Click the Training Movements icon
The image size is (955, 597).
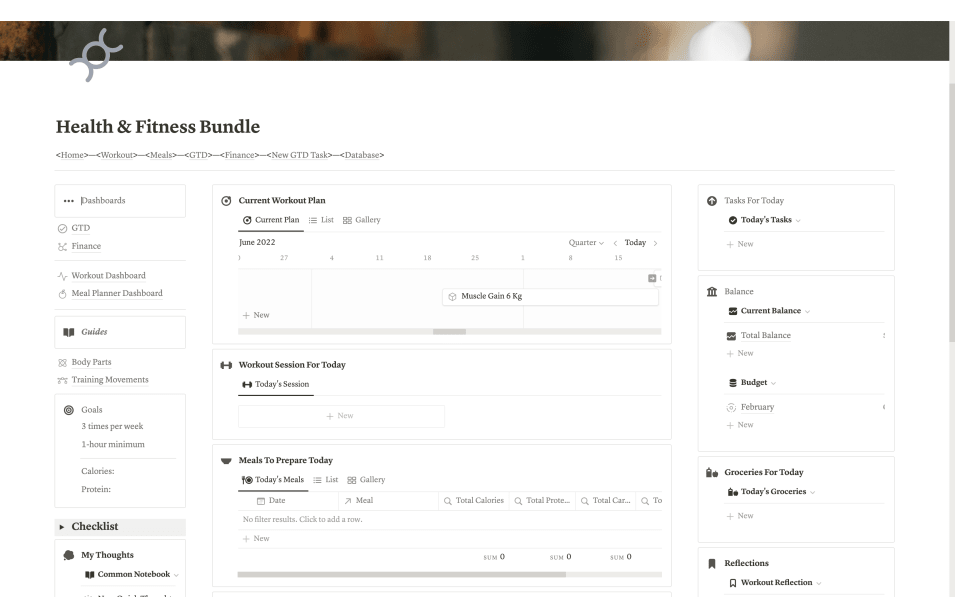click(x=62, y=380)
